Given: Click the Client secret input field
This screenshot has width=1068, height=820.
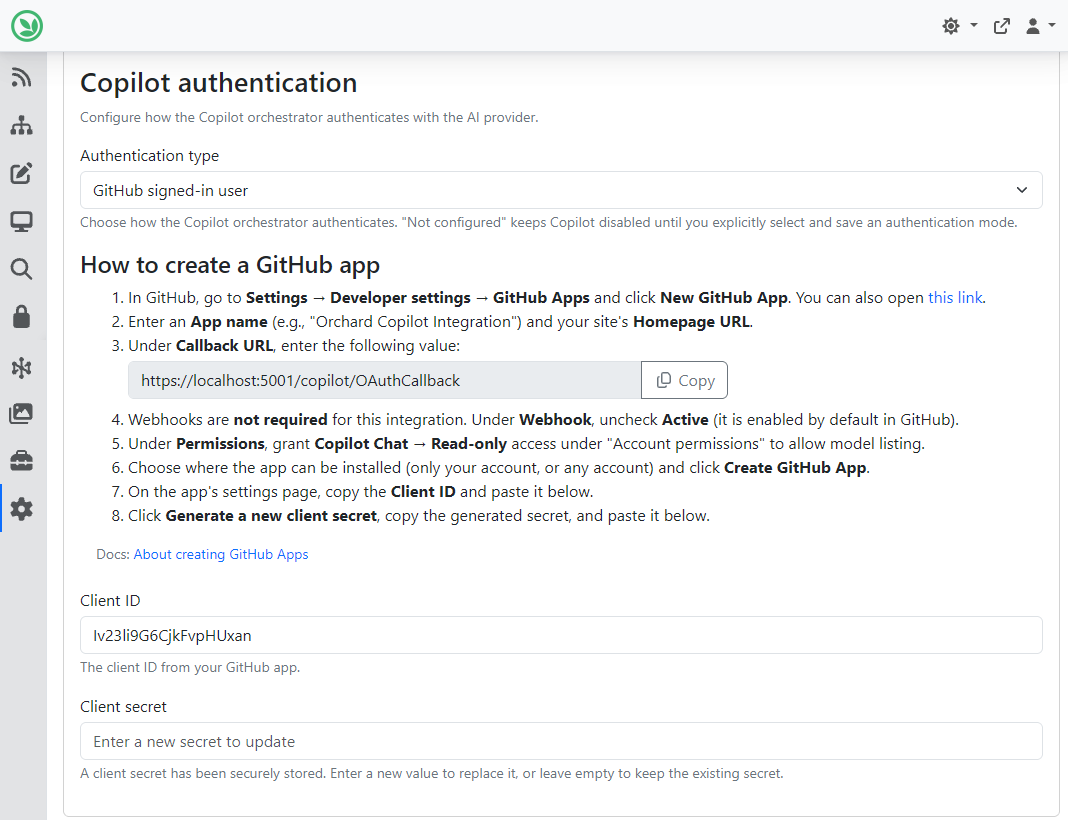Looking at the screenshot, I should 561,741.
